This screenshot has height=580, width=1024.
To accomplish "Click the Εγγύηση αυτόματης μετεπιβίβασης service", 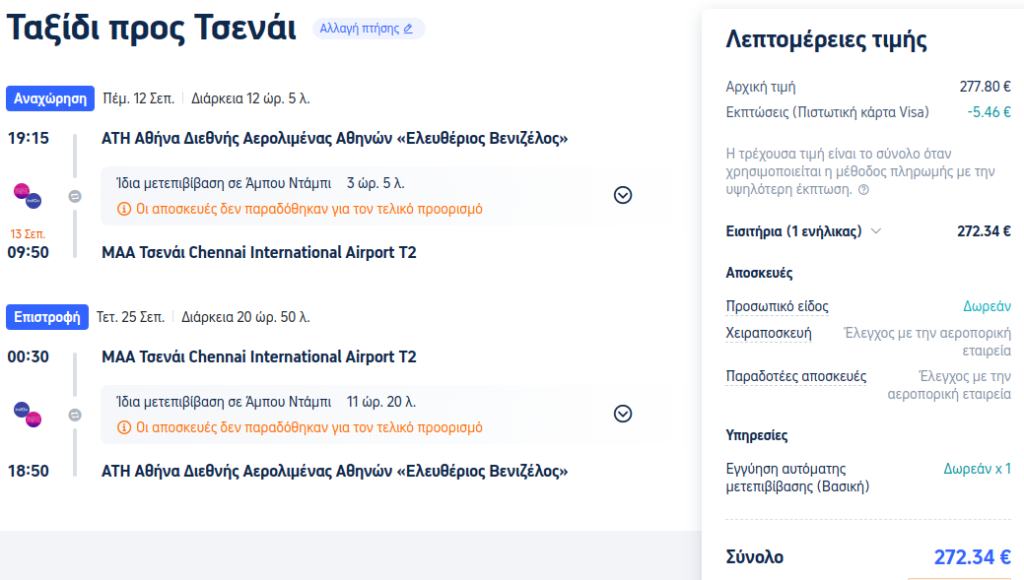I will pos(786,477).
